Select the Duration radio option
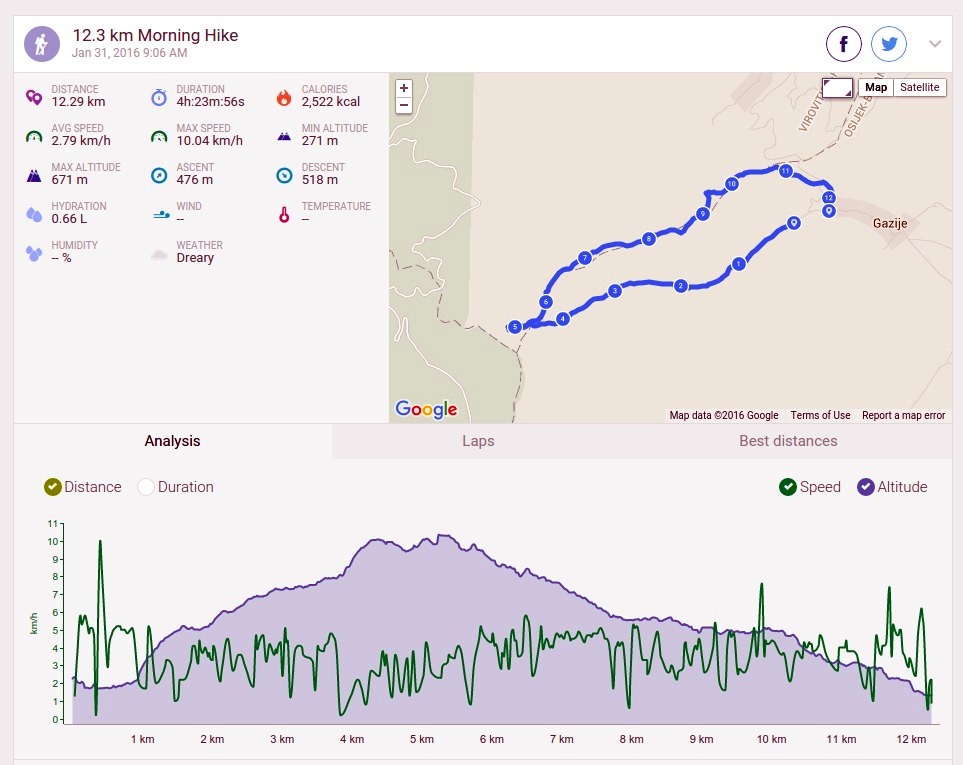The width and height of the screenshot is (963, 765). (146, 487)
